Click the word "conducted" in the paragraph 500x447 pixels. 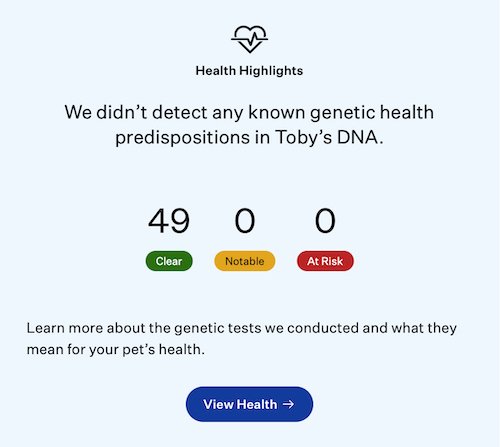pyautogui.click(x=323, y=328)
